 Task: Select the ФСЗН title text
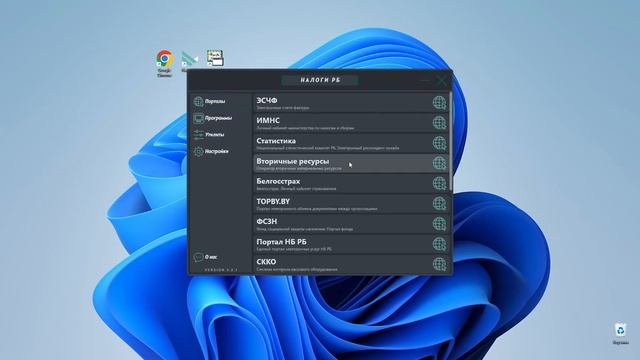pos(267,221)
